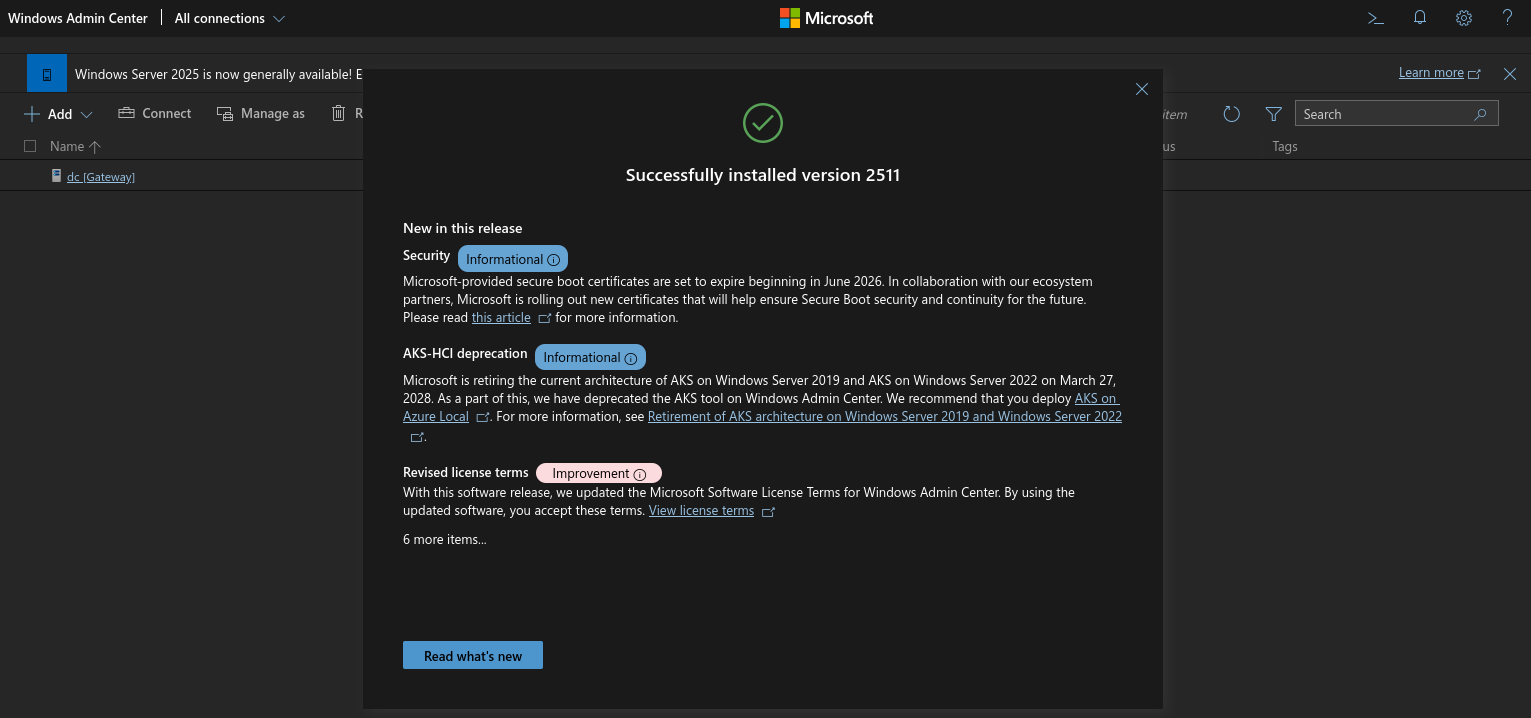This screenshot has height=718, width=1531.
Task: Click the filter funnel icon
Action: (x=1273, y=114)
